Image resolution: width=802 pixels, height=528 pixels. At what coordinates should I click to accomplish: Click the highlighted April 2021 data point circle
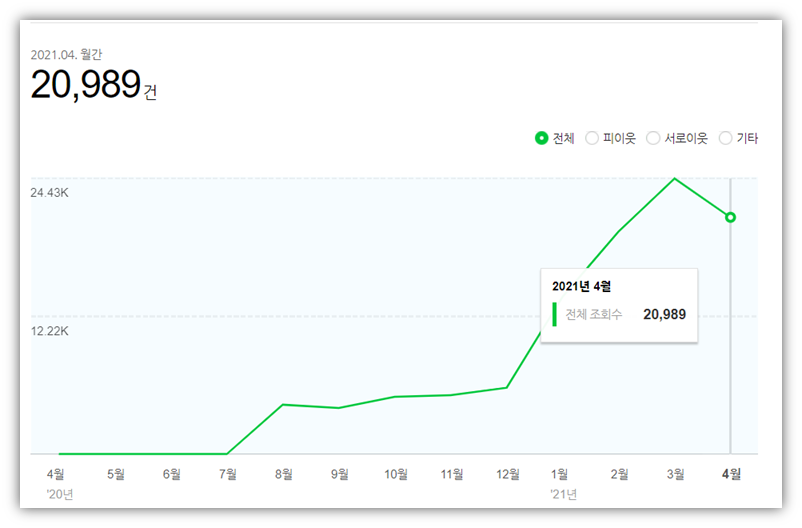click(731, 217)
